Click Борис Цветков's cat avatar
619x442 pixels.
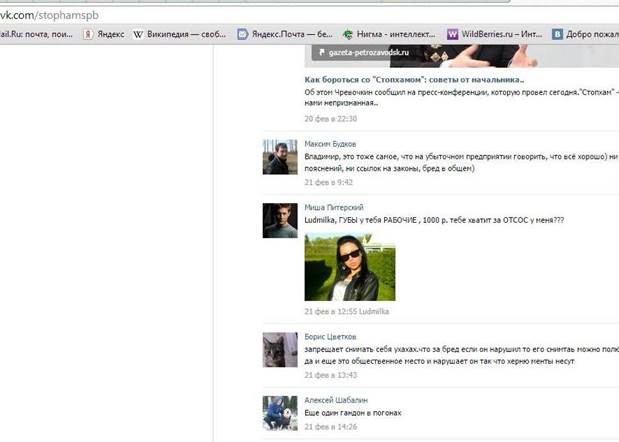280,350
